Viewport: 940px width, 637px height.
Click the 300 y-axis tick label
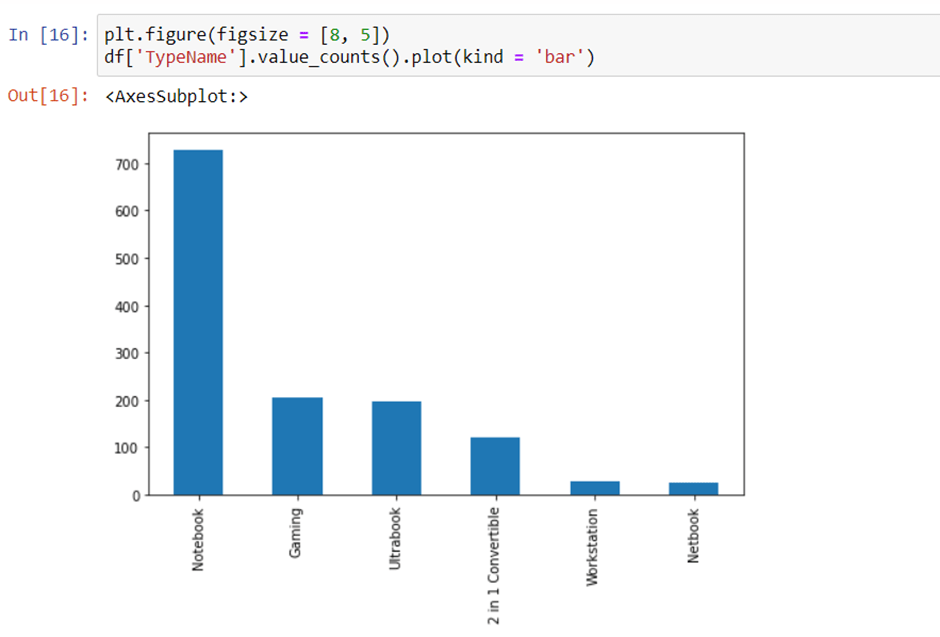click(x=127, y=354)
